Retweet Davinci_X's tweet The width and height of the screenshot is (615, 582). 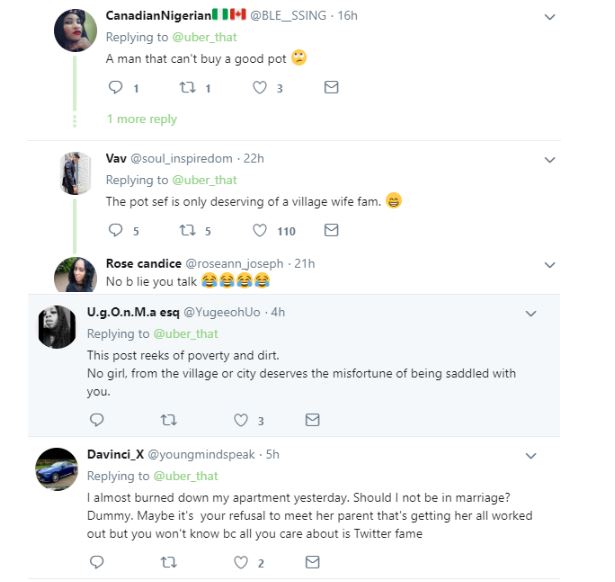click(167, 563)
